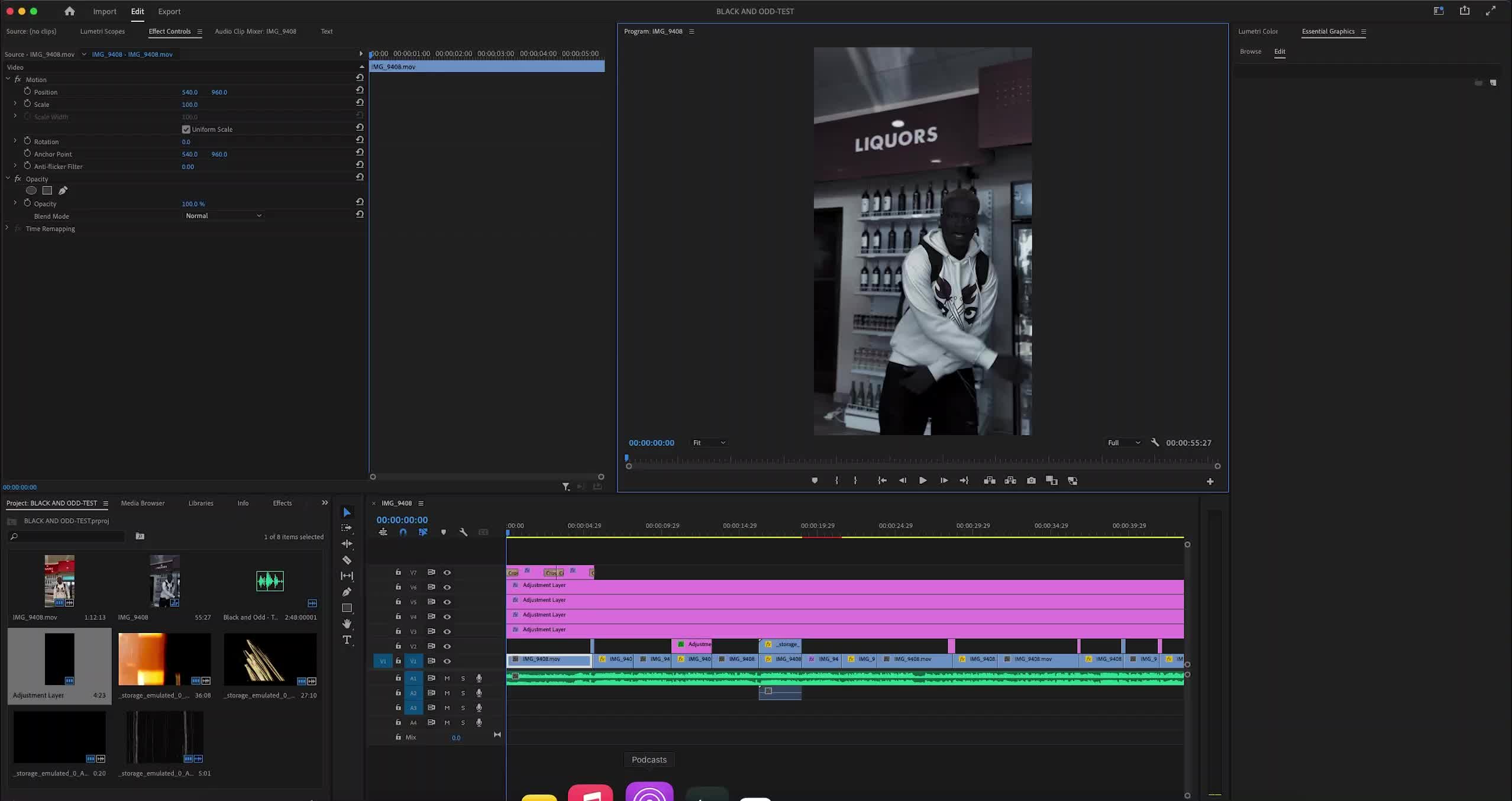Screen dimensions: 1512x801
Task: Open the Media Browser panel
Action: tap(143, 503)
